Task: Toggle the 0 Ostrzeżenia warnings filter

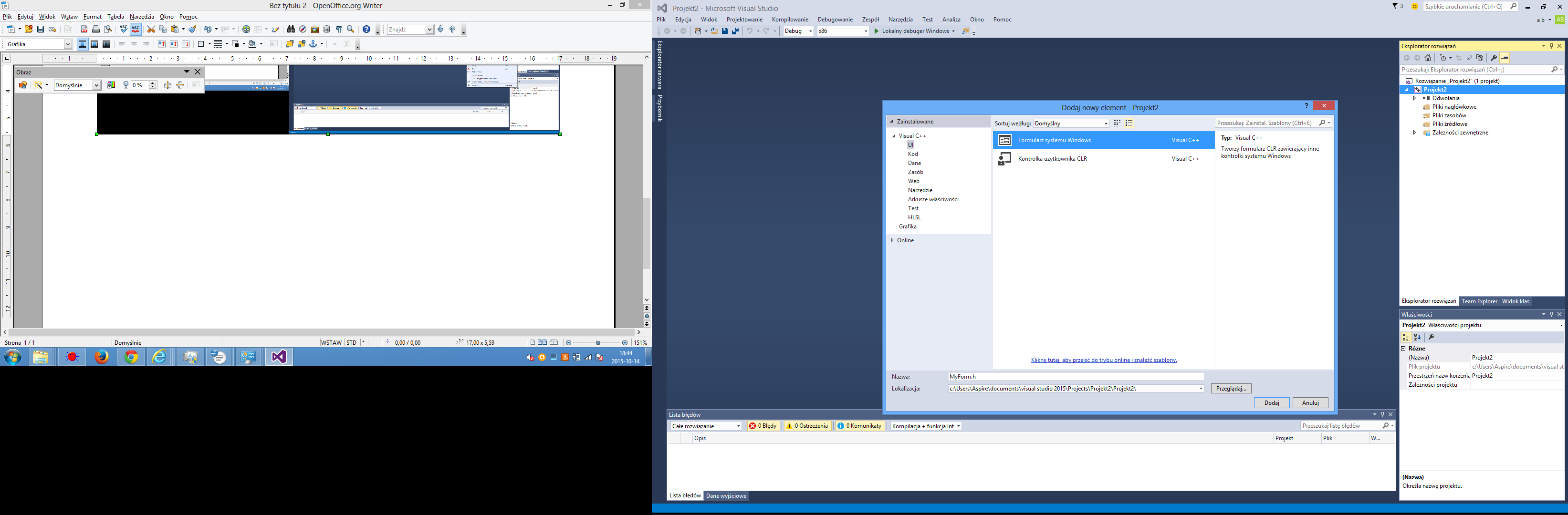Action: (x=808, y=426)
